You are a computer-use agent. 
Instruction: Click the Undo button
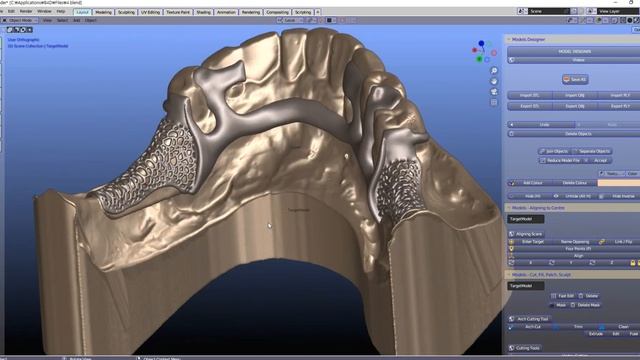(x=541, y=124)
